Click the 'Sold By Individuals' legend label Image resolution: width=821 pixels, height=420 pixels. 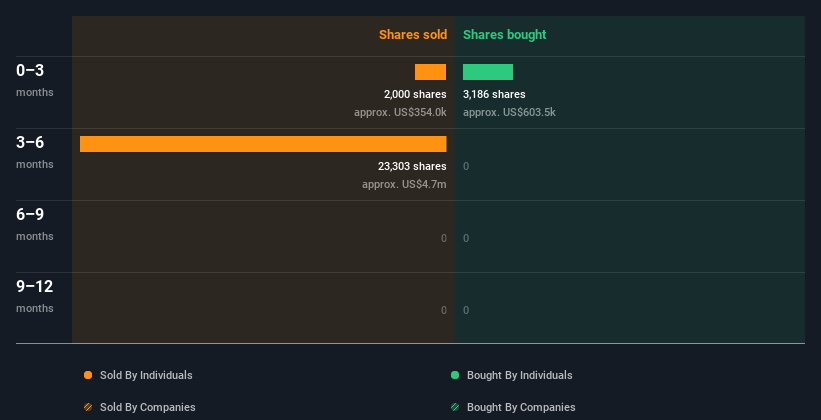click(x=146, y=375)
